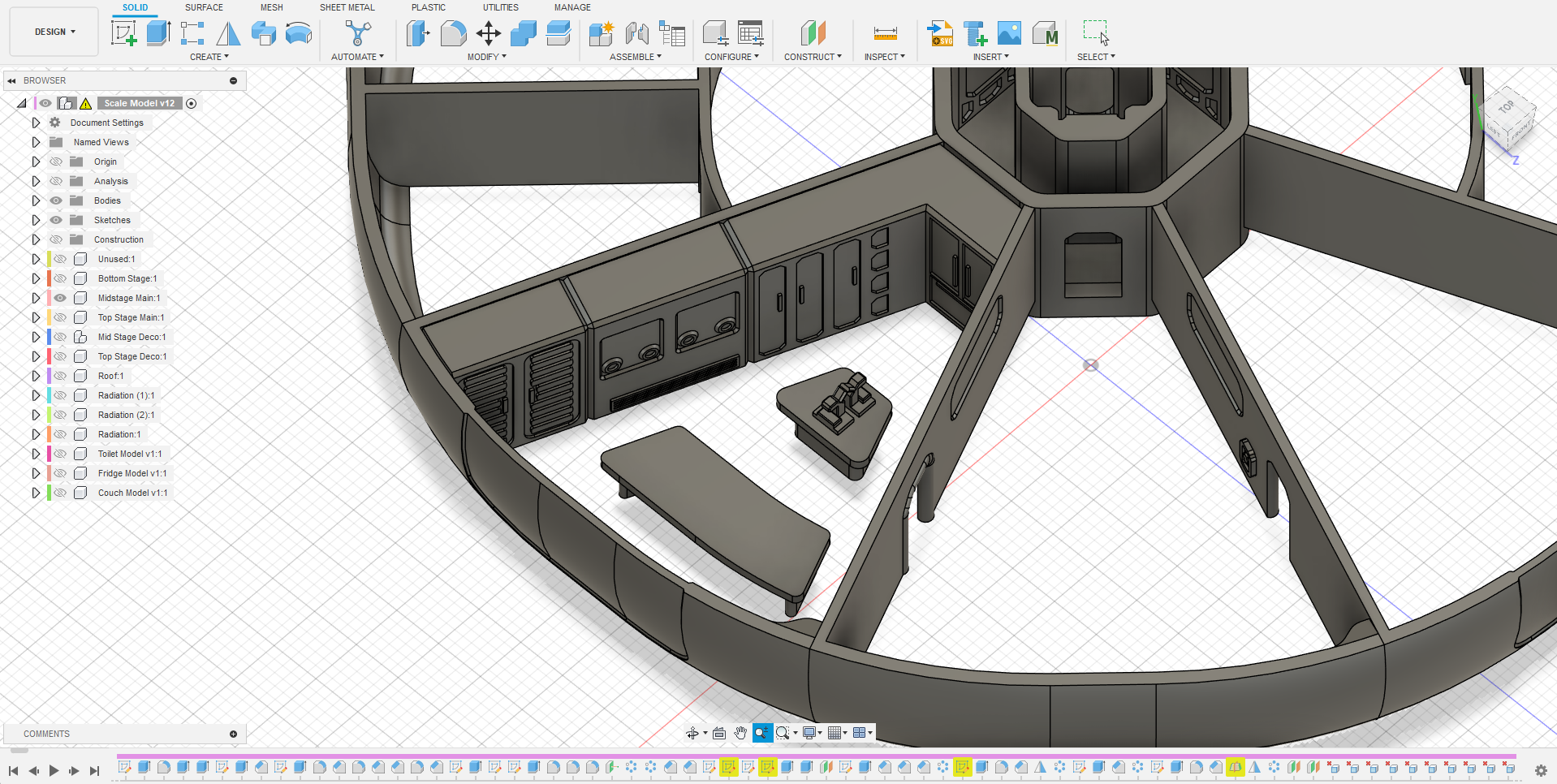Screen dimensions: 1557x784
Task: Switch to the MANAGE tab
Action: [x=572, y=7]
